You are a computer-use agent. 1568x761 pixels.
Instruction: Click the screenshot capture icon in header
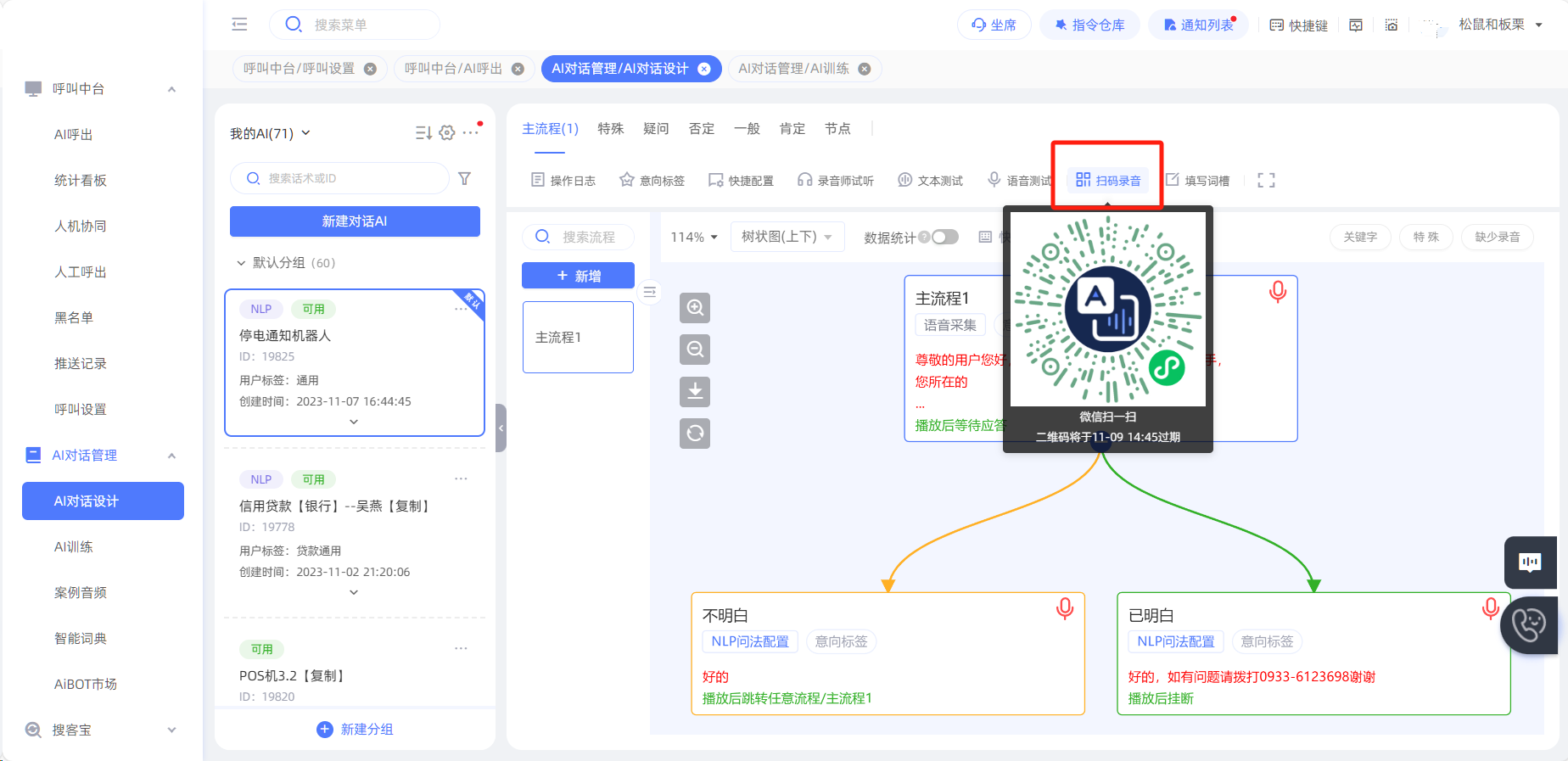tap(1392, 25)
